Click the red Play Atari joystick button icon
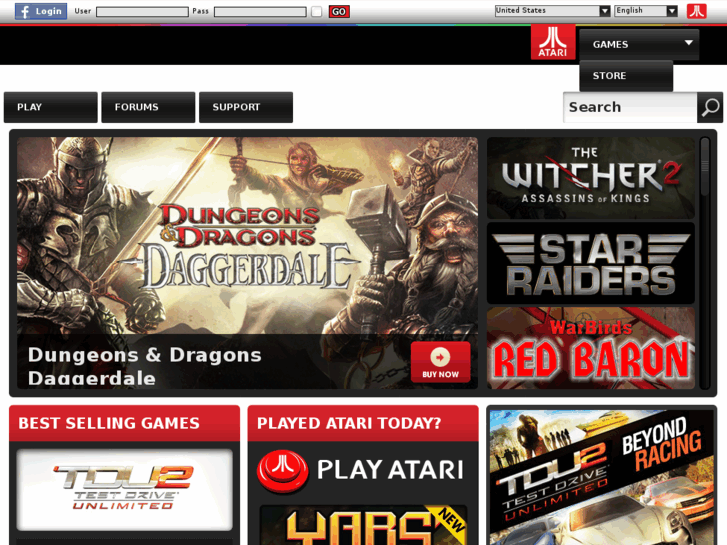 pyautogui.click(x=282, y=471)
